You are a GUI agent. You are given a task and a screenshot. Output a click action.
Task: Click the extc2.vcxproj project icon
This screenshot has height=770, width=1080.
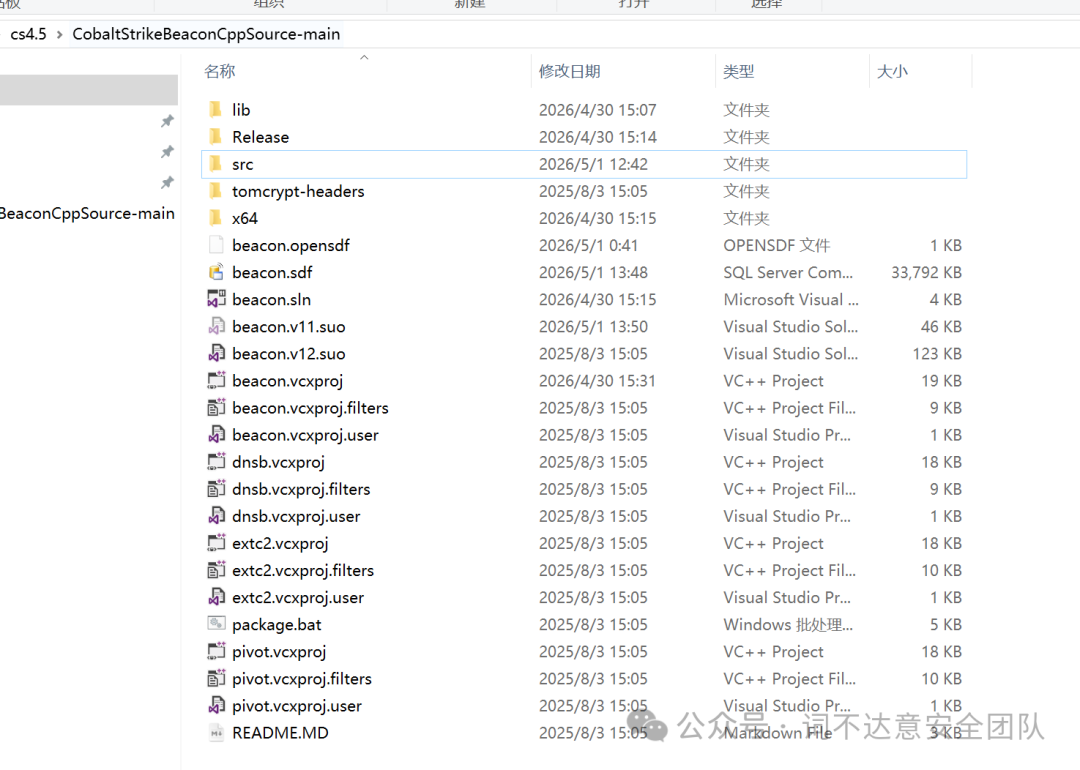pos(216,543)
